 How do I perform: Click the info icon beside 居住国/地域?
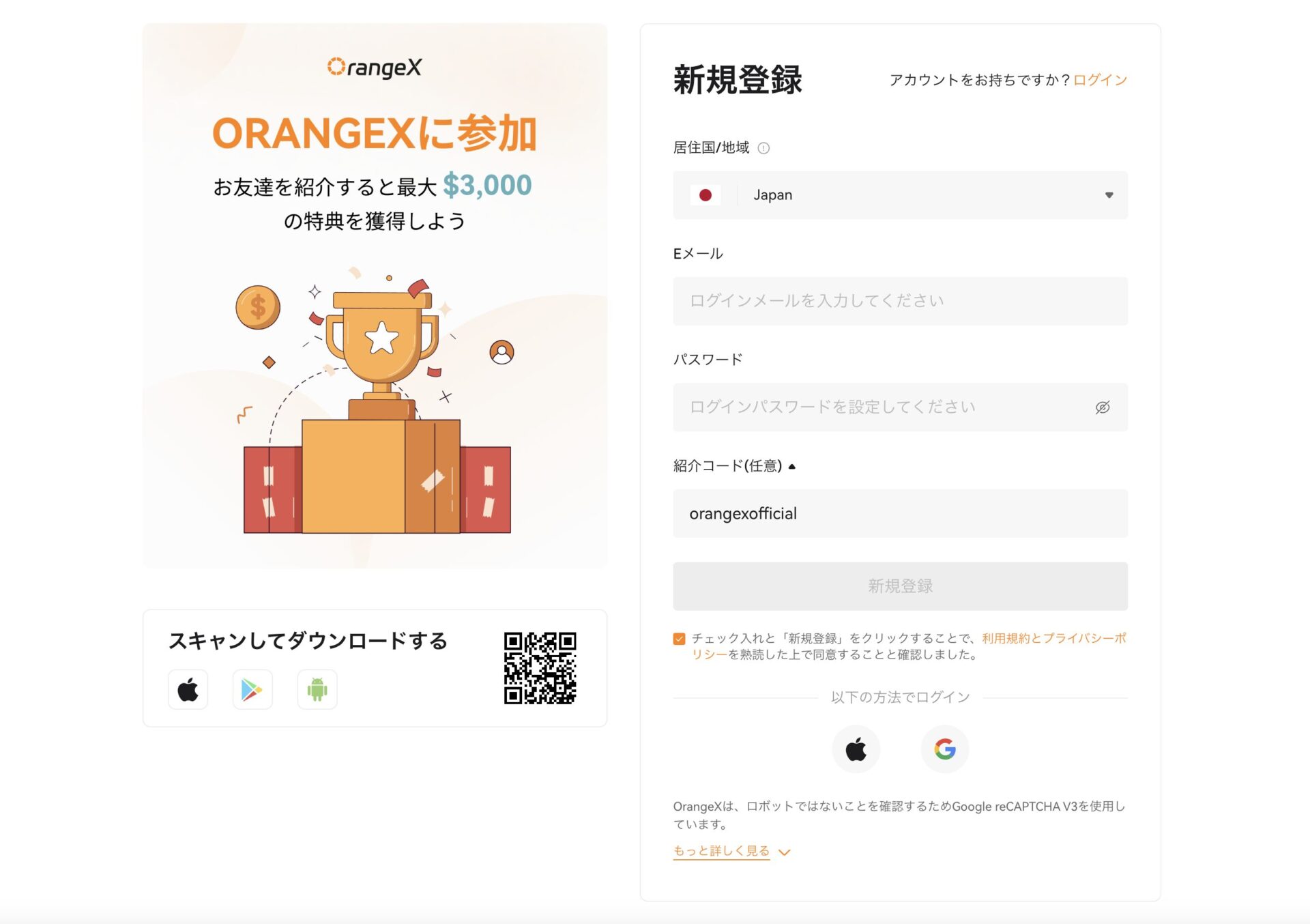(x=762, y=147)
